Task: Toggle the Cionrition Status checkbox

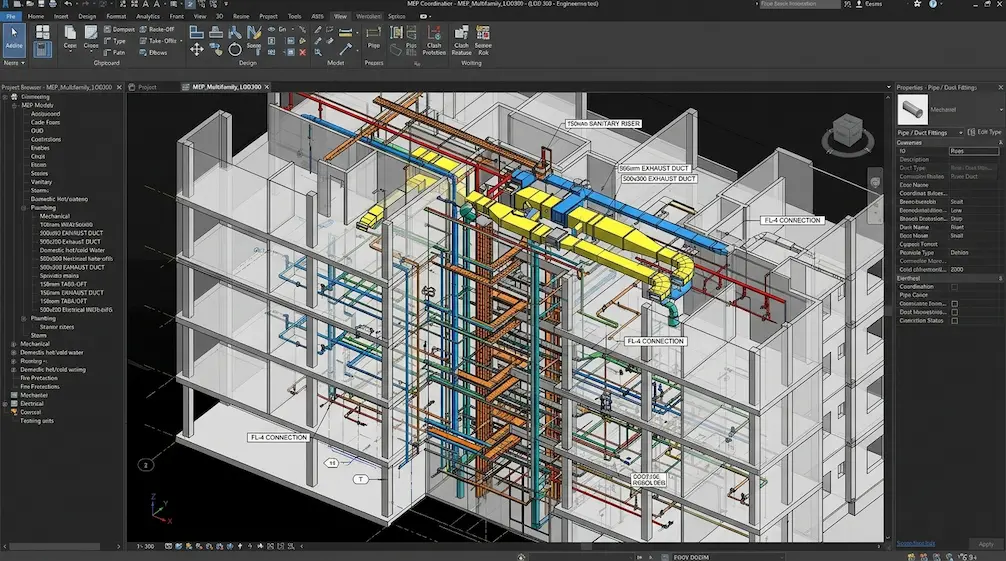Action: 955,320
